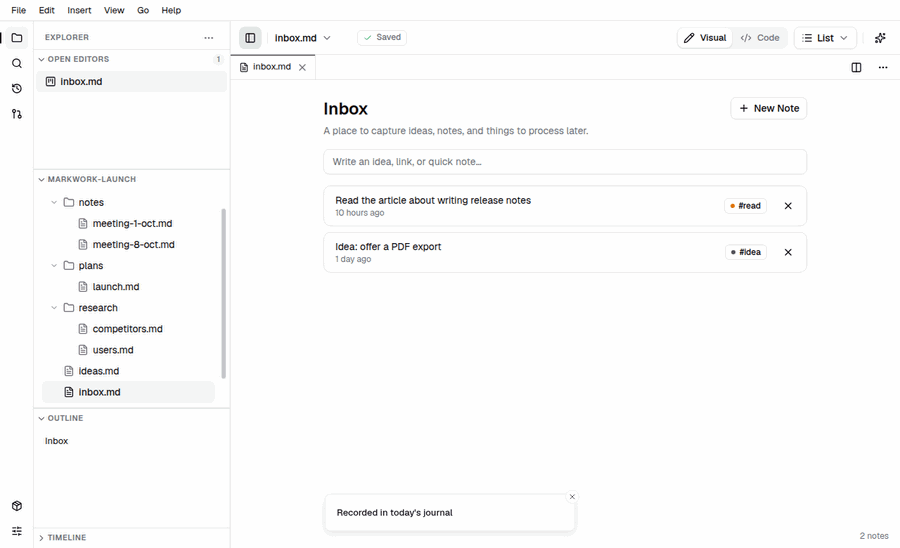The image size is (900, 548).
Task: Open users.md in the research folder
Action: point(112,350)
